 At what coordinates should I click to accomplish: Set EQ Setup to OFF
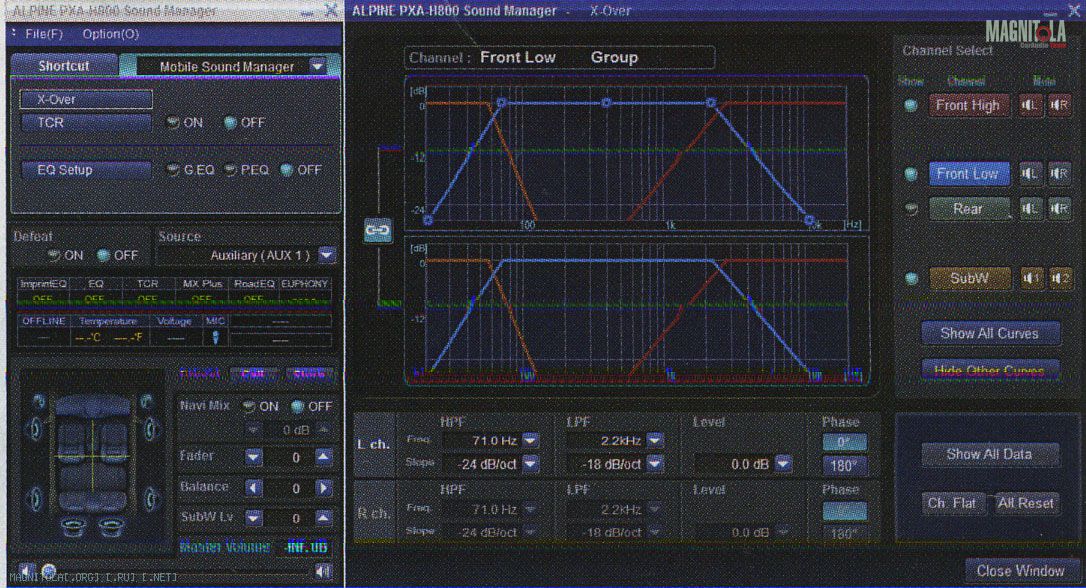tap(287, 170)
